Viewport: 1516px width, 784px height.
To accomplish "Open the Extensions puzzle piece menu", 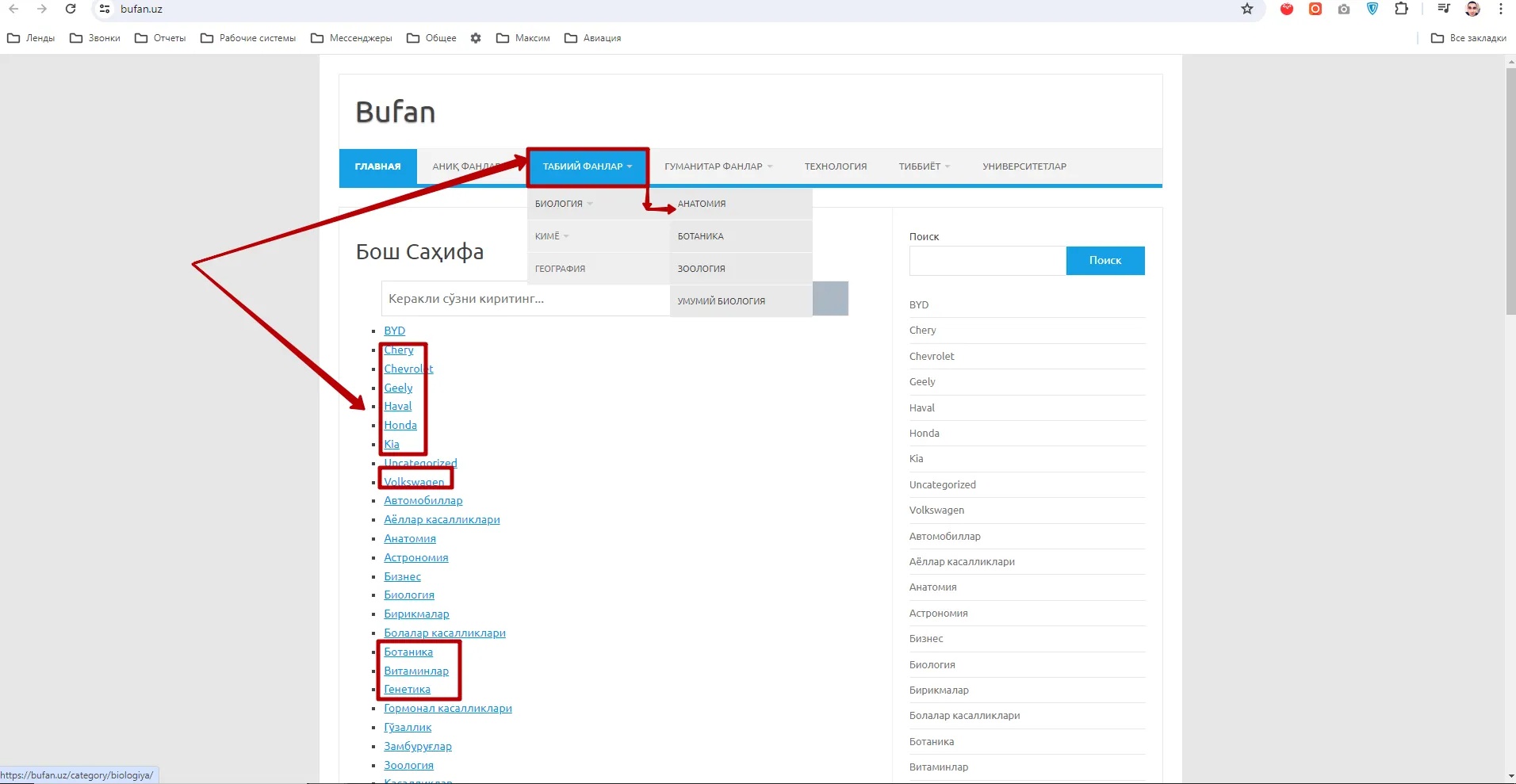I will [x=1401, y=9].
